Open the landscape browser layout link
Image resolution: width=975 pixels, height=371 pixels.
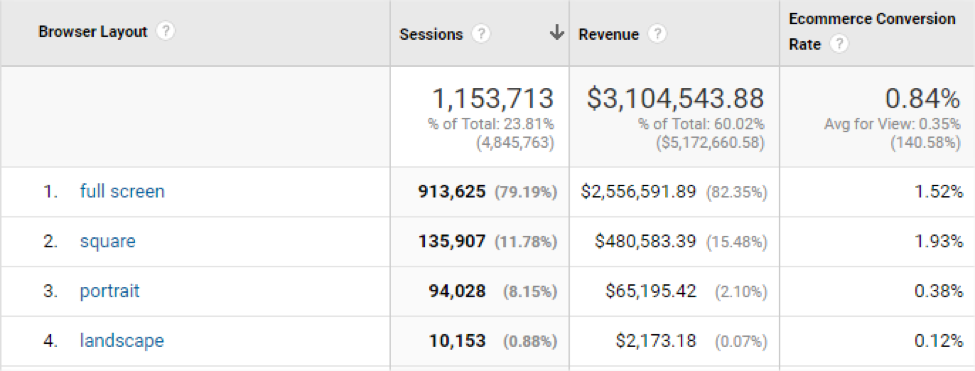(x=122, y=341)
